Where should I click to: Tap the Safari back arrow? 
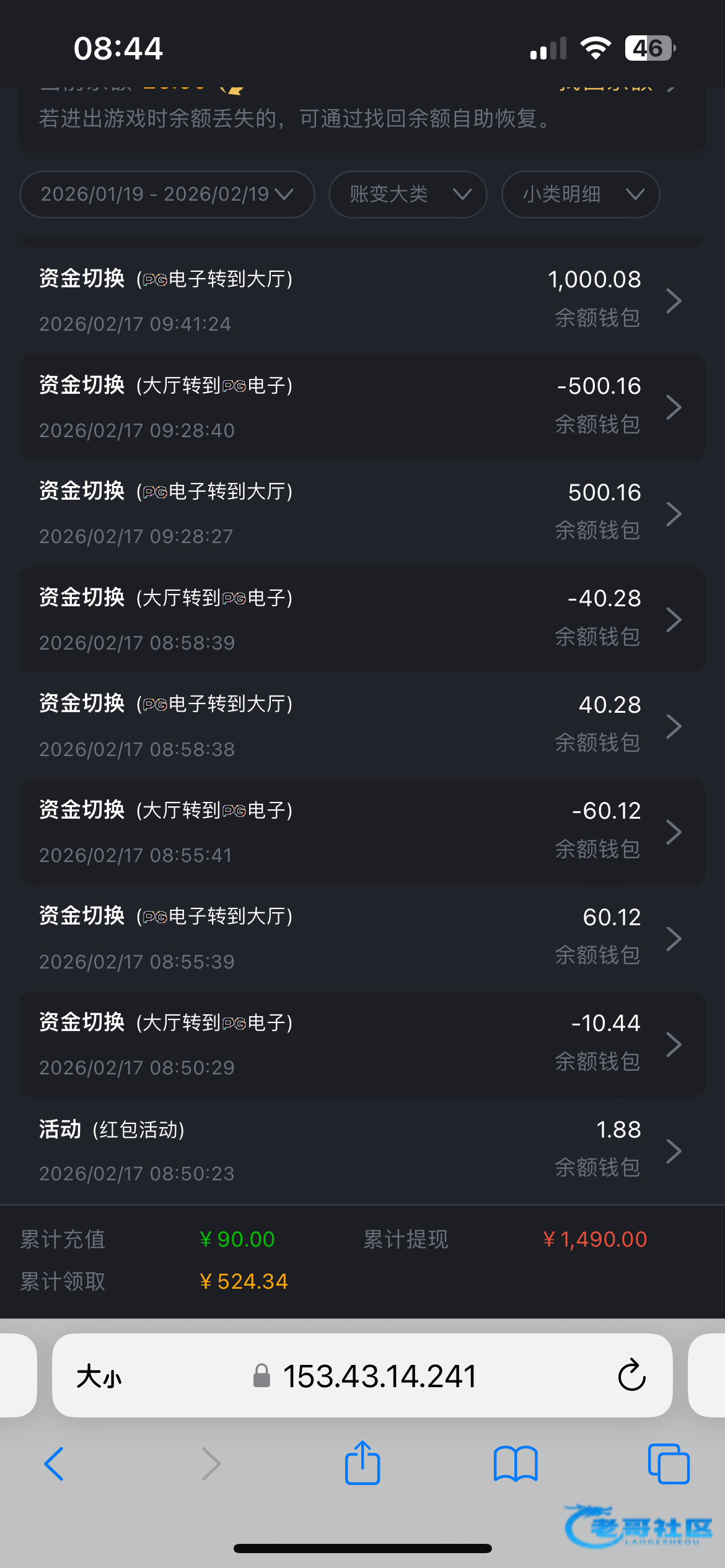pyautogui.click(x=55, y=1464)
